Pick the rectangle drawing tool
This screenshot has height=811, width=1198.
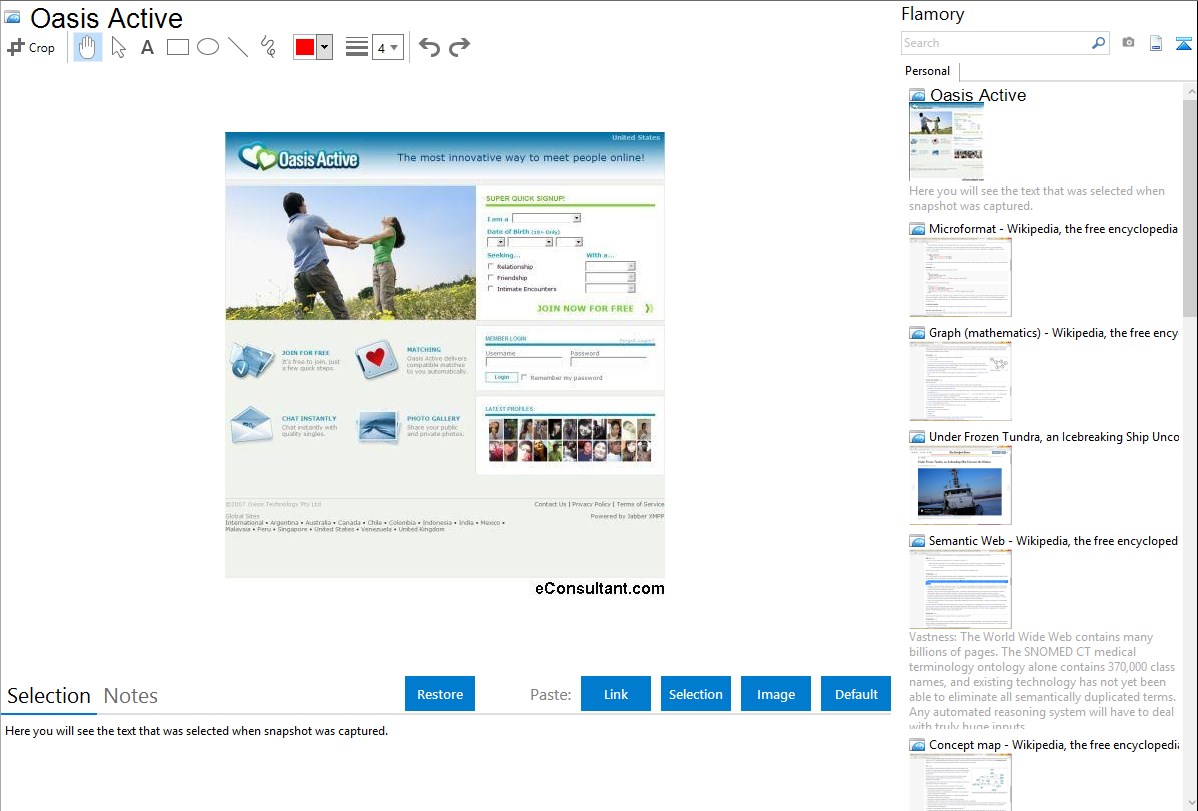click(x=177, y=47)
